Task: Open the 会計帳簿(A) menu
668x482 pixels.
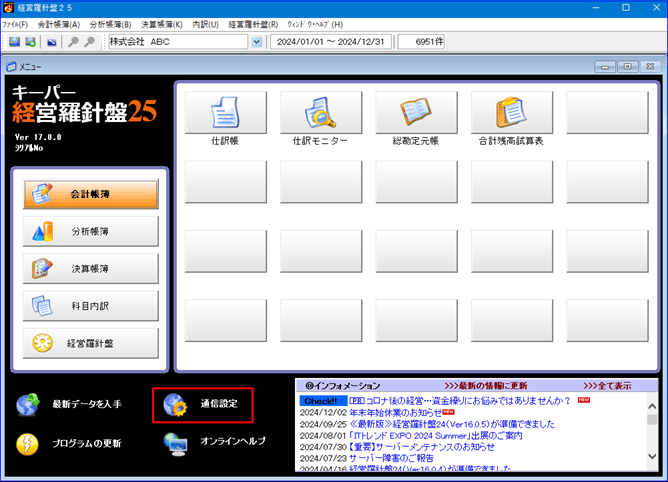Action: [59, 24]
